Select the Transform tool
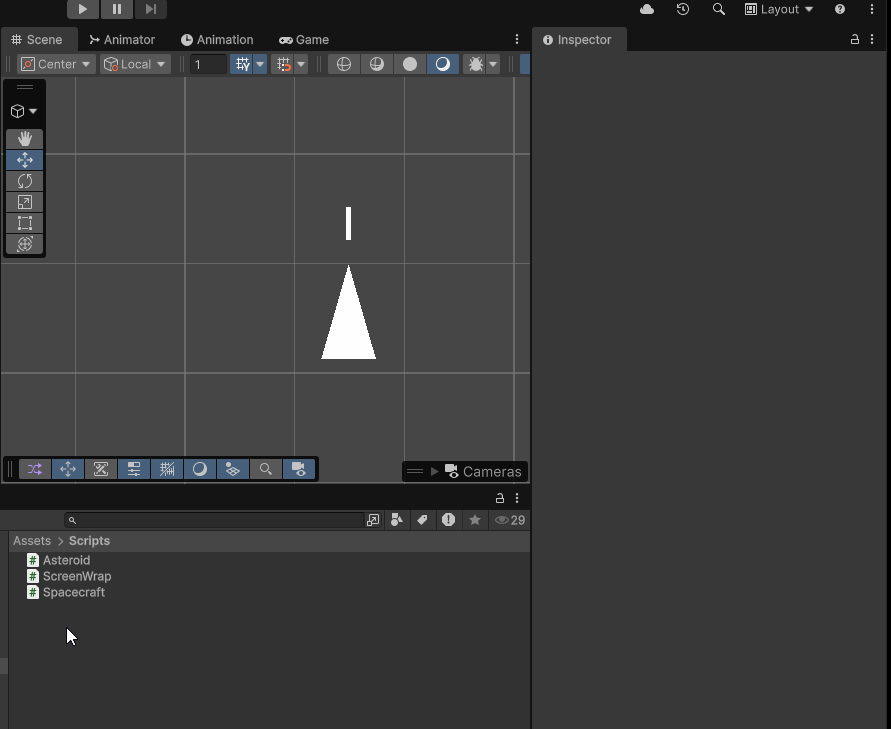 point(24,244)
